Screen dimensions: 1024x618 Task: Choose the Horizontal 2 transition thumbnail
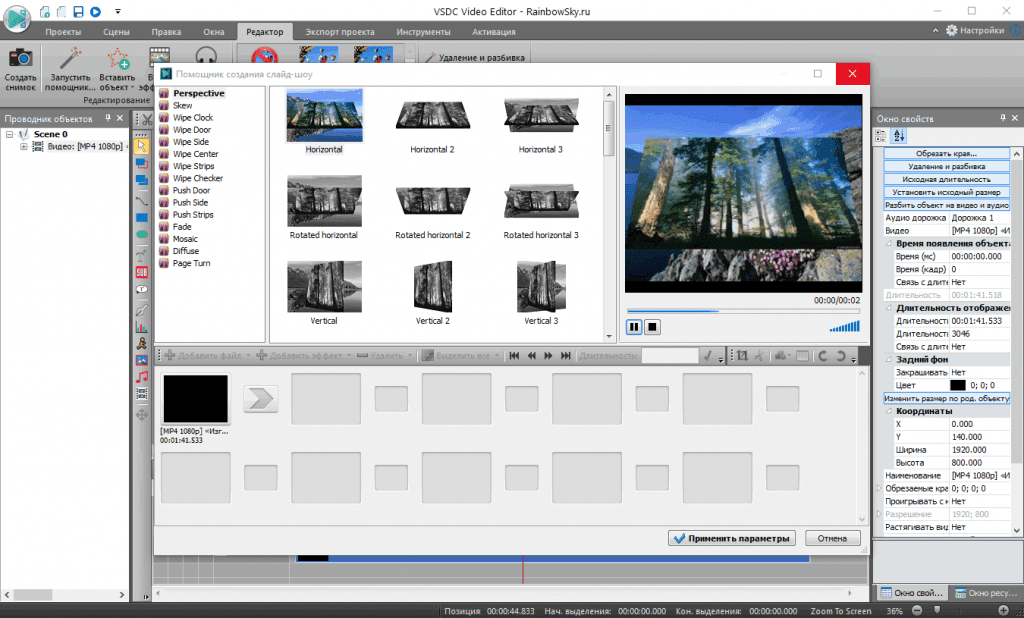(432, 116)
